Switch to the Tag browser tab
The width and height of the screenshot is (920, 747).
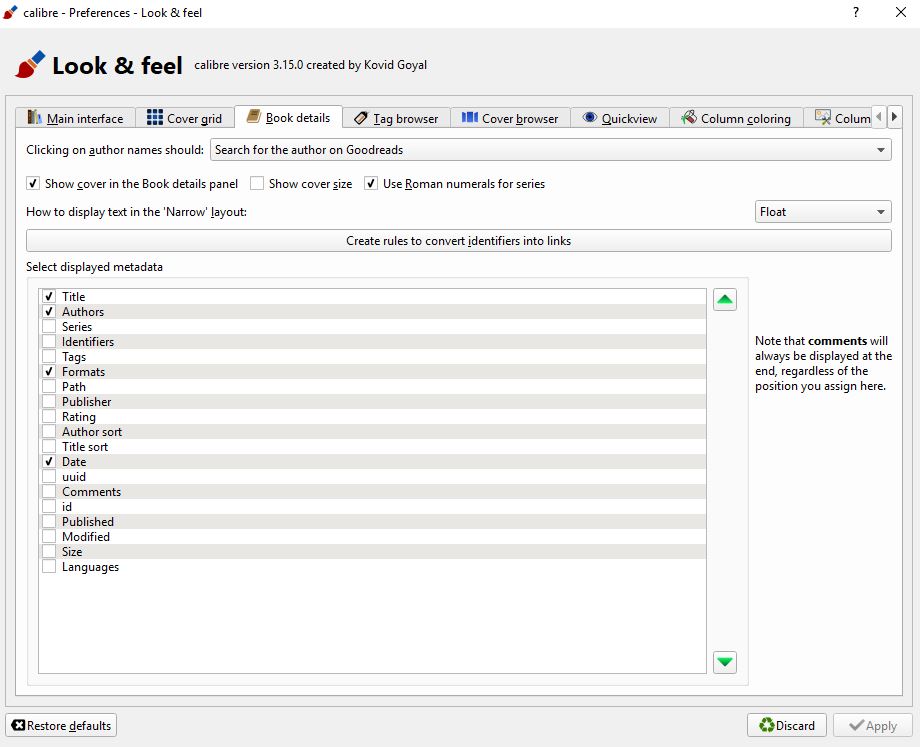pos(396,118)
